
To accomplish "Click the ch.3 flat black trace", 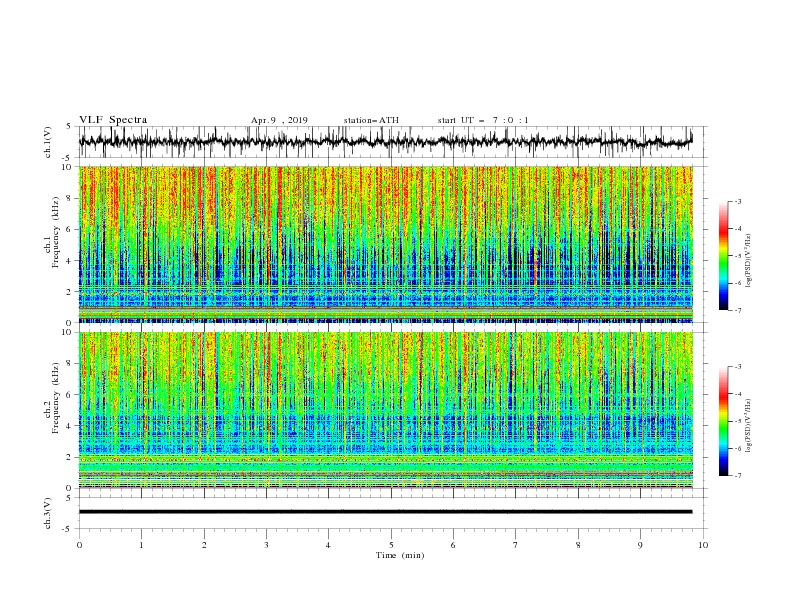I will (x=385, y=512).
